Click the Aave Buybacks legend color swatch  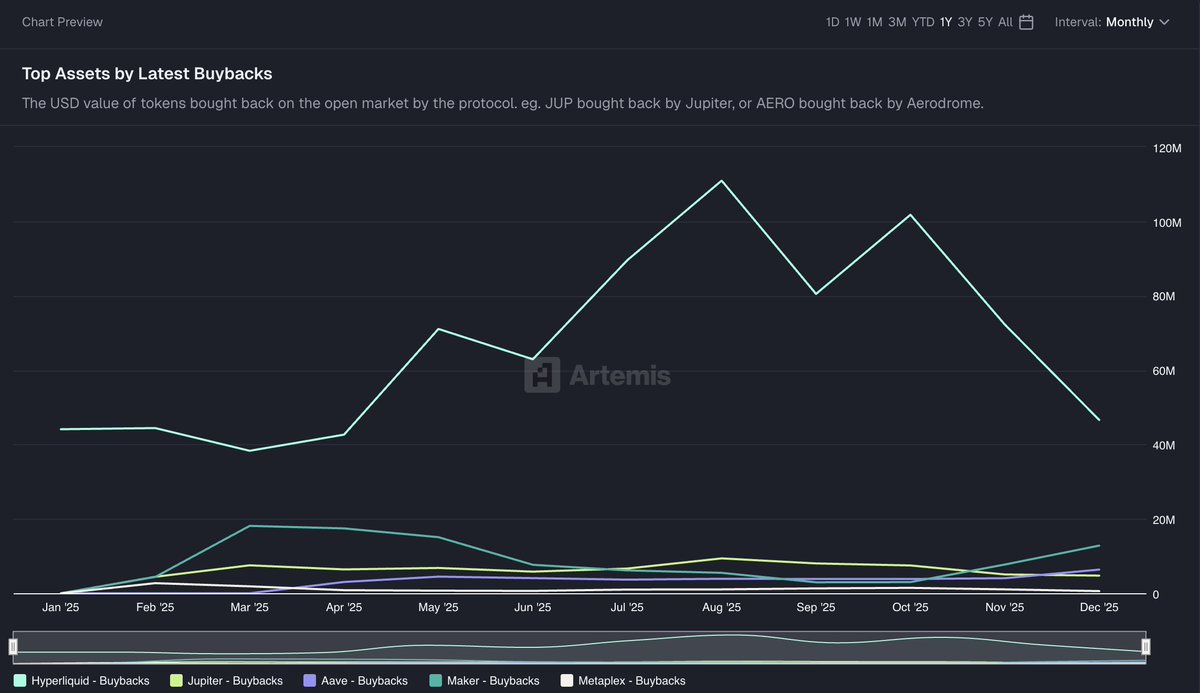(310, 680)
